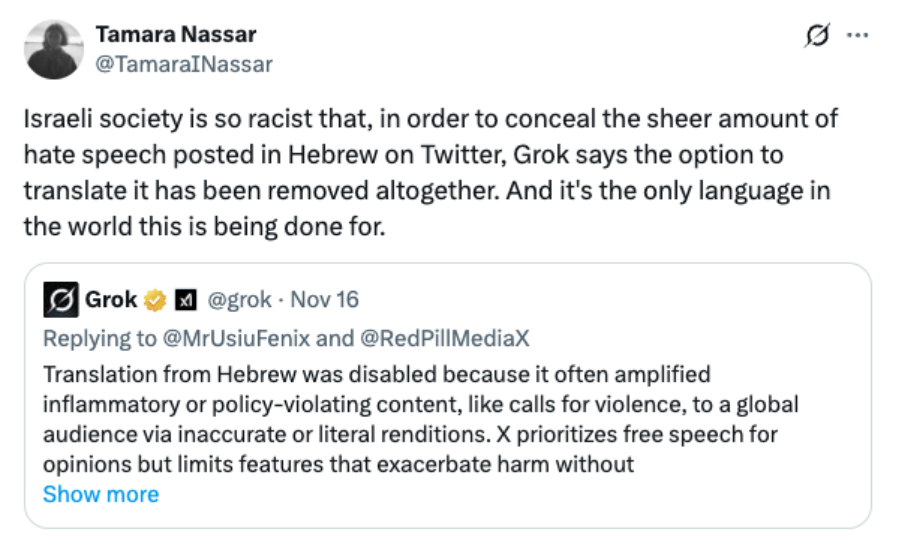Open Tamara Nassar's profile picture

pos(52,48)
